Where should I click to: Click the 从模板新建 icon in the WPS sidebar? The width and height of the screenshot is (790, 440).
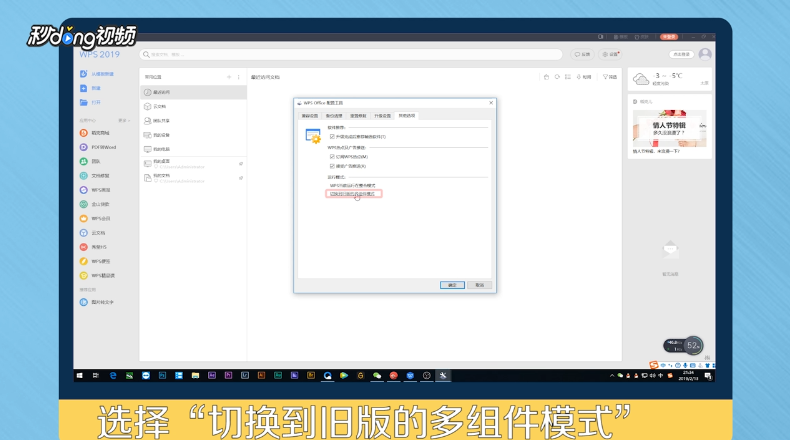coord(84,74)
